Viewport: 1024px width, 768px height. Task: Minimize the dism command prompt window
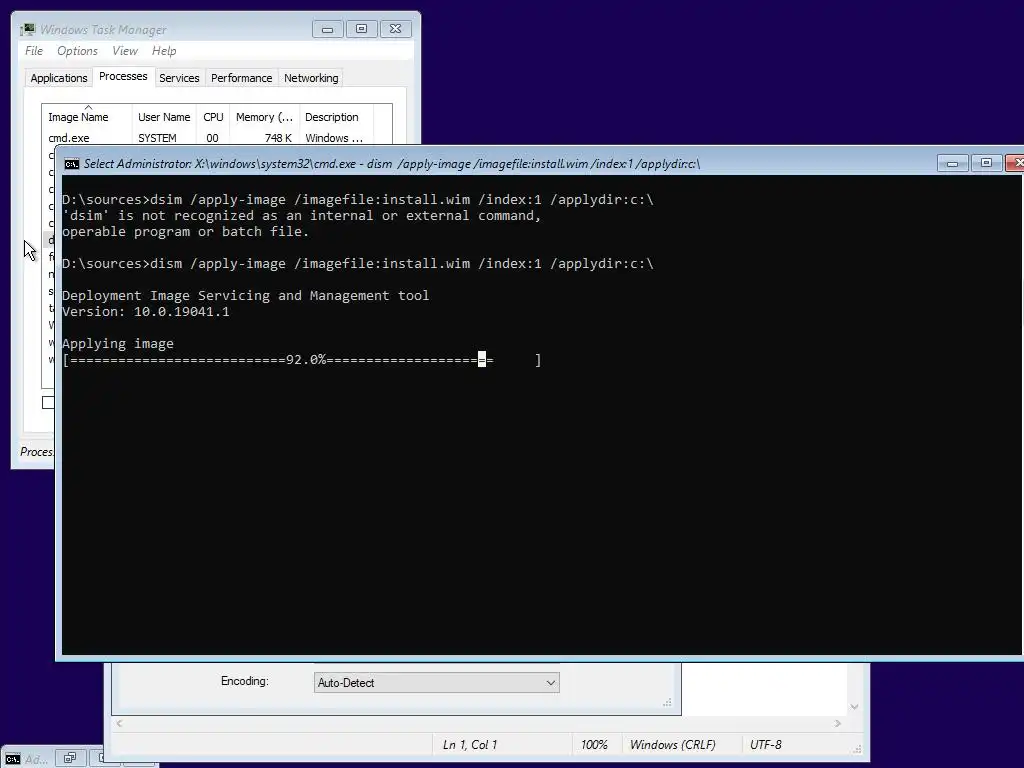[953, 163]
